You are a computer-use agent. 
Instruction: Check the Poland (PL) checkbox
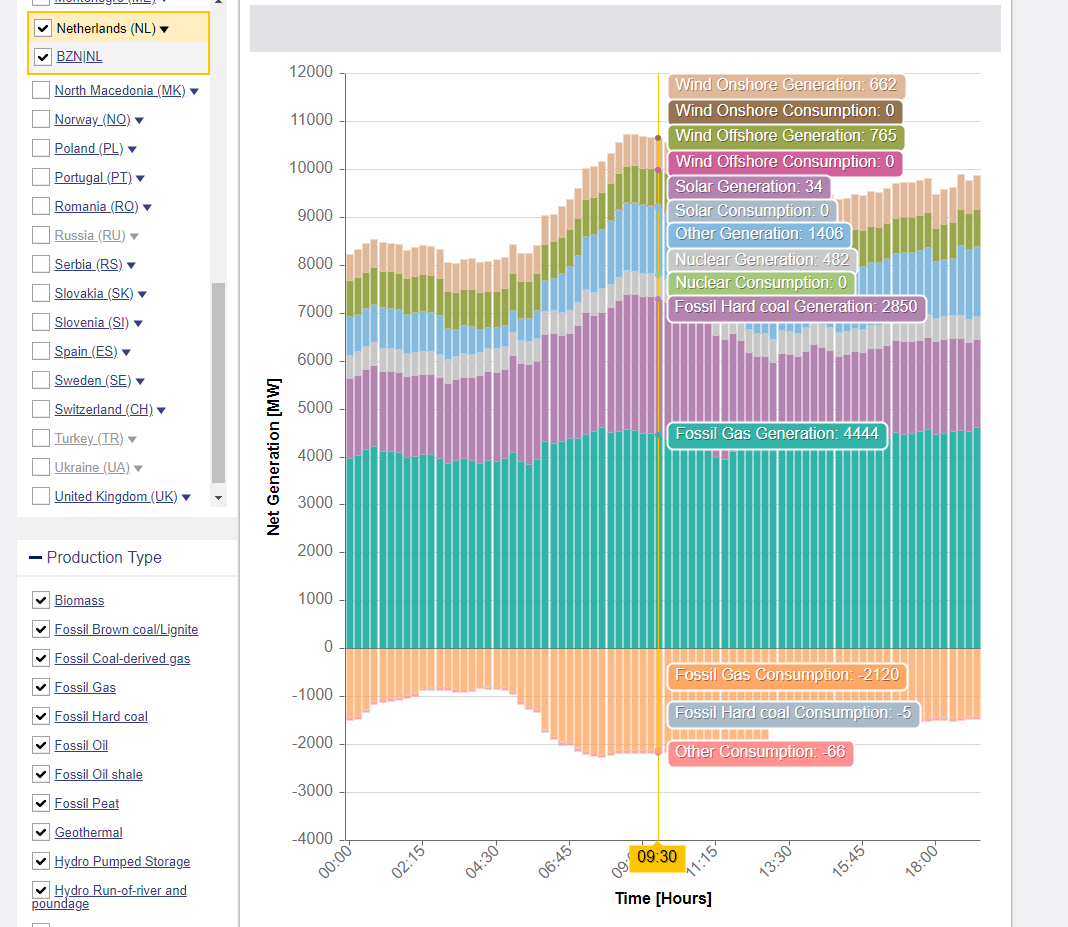click(x=41, y=148)
